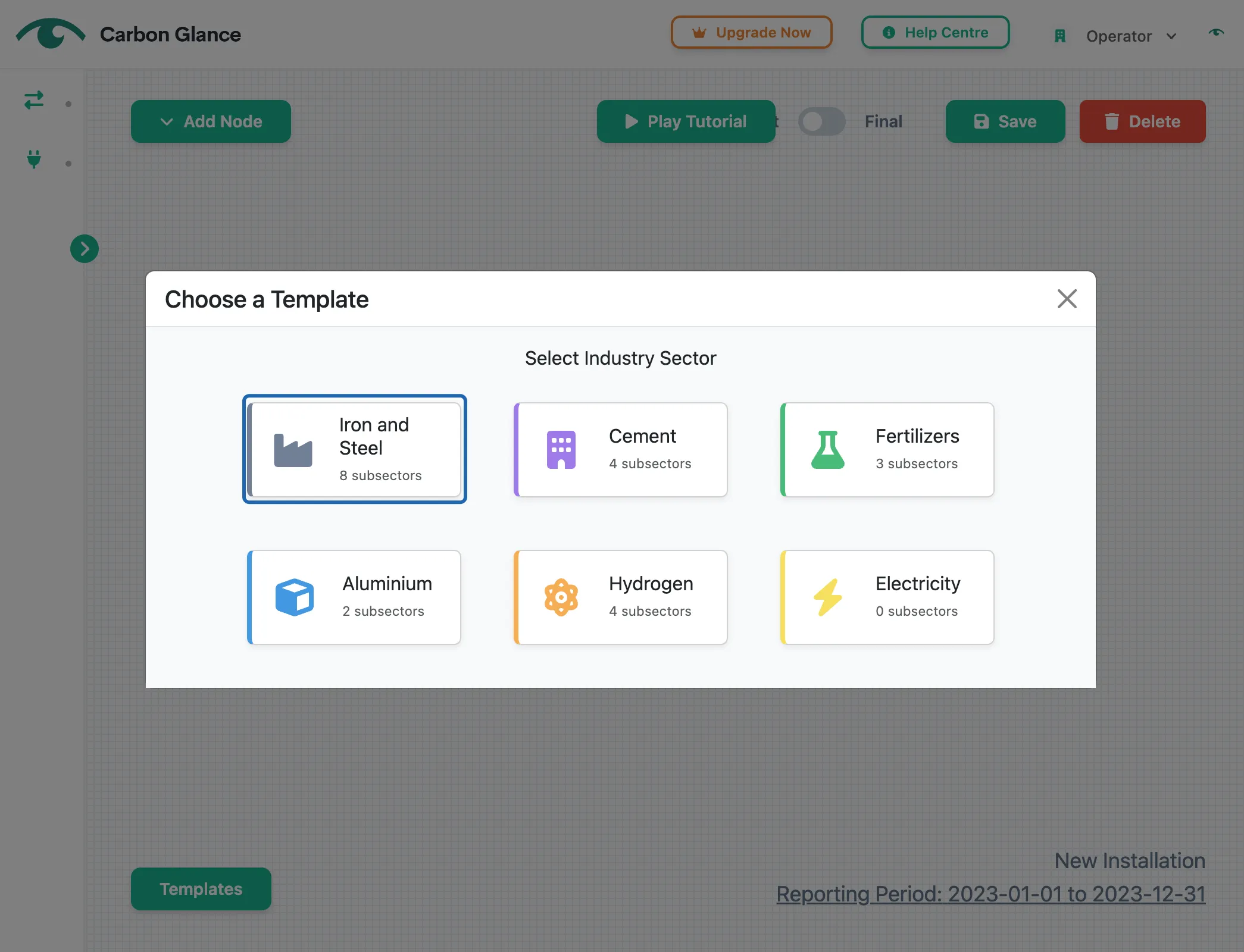This screenshot has width=1244, height=952.
Task: Select the Cement sector name
Action: point(642,436)
